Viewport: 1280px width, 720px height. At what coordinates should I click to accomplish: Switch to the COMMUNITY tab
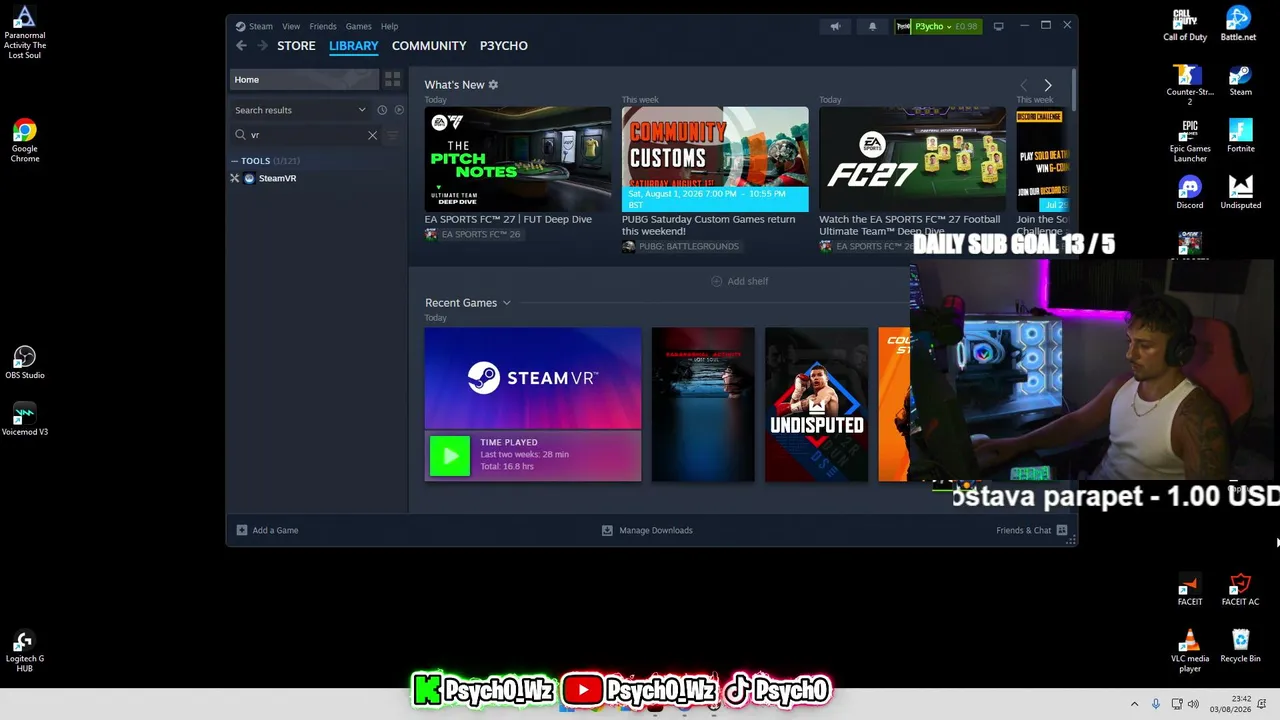429,46
